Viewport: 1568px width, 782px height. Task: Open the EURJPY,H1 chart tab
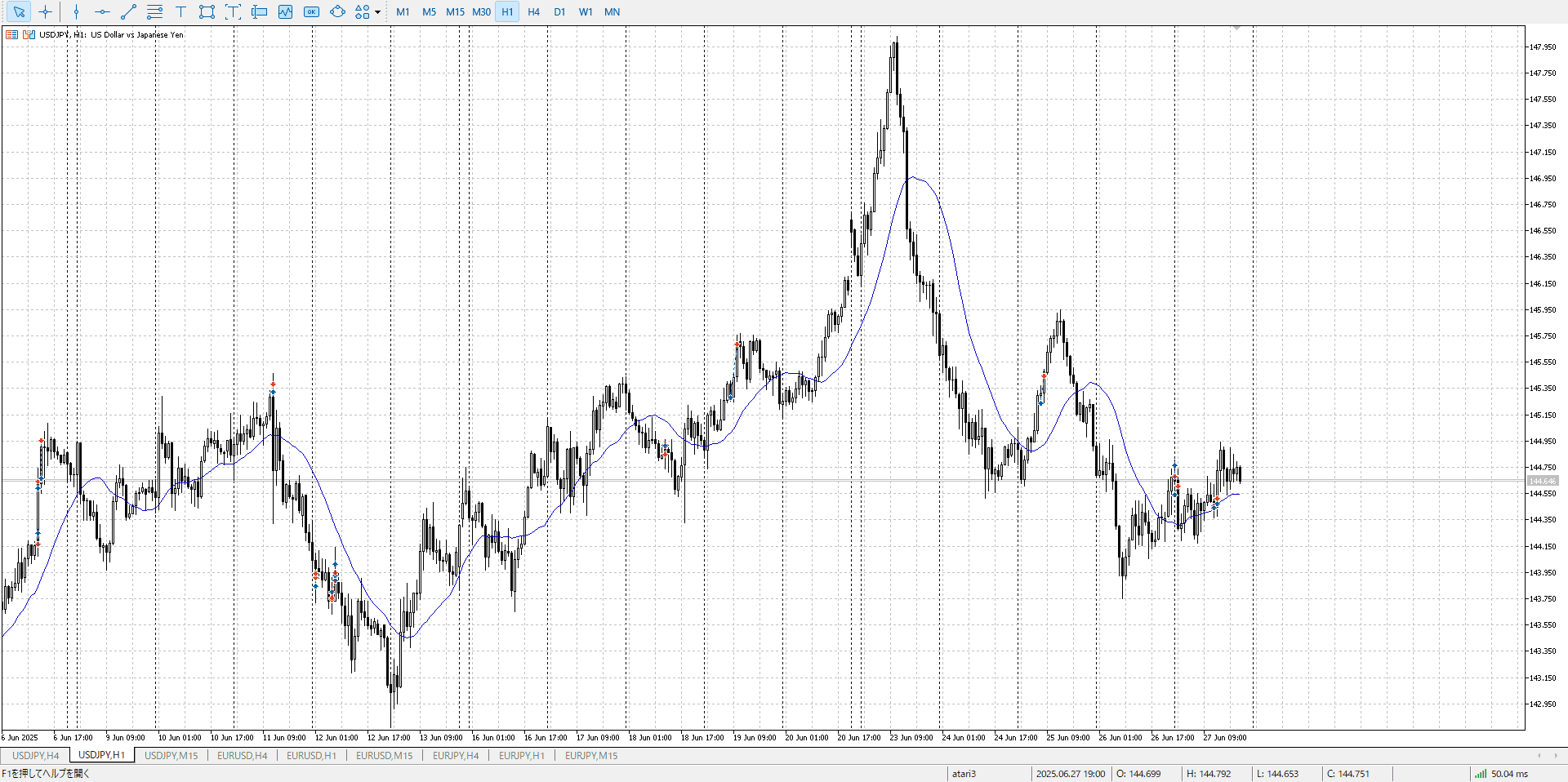[521, 756]
